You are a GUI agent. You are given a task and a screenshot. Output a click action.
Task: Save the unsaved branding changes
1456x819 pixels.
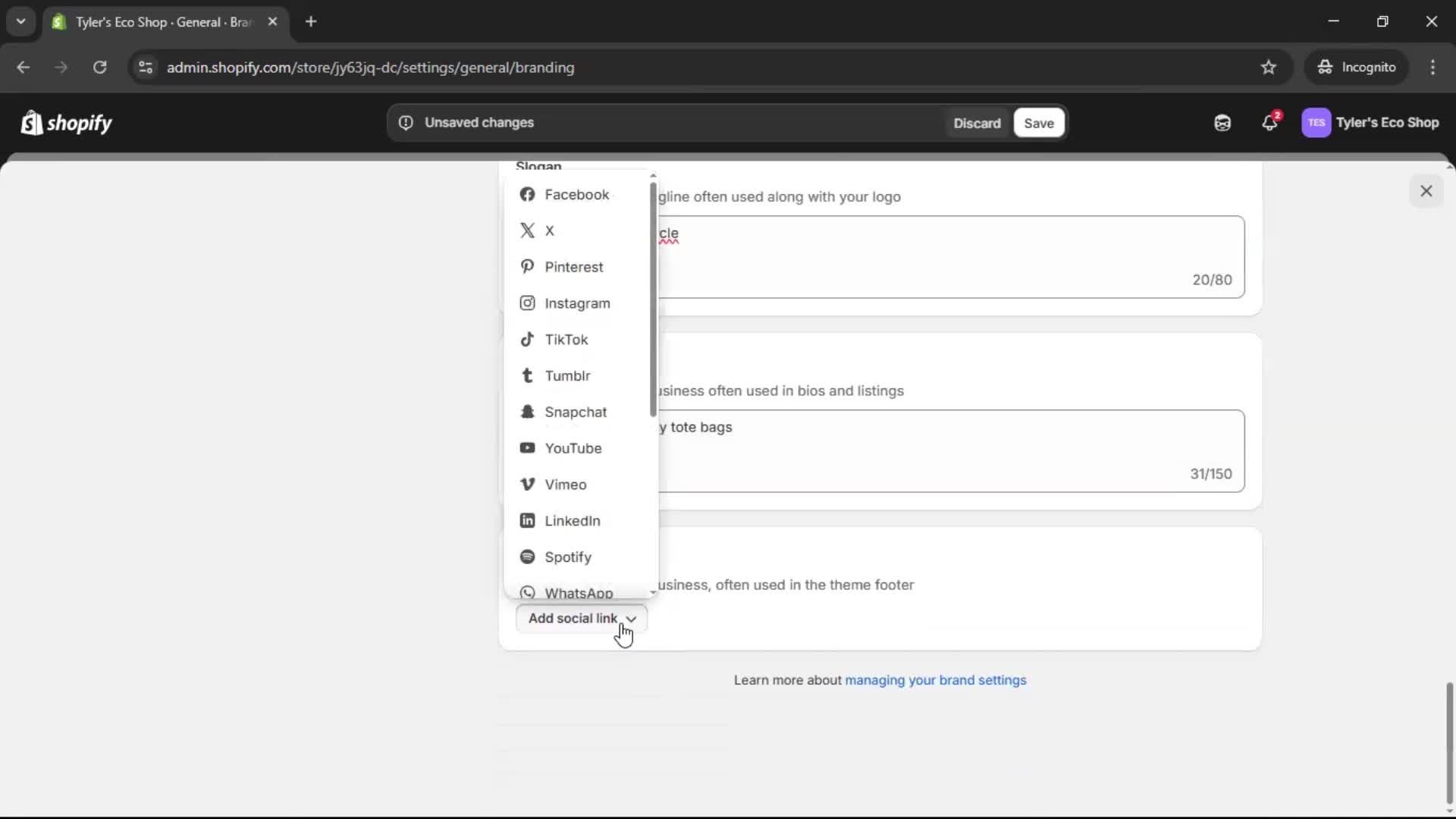click(x=1038, y=122)
